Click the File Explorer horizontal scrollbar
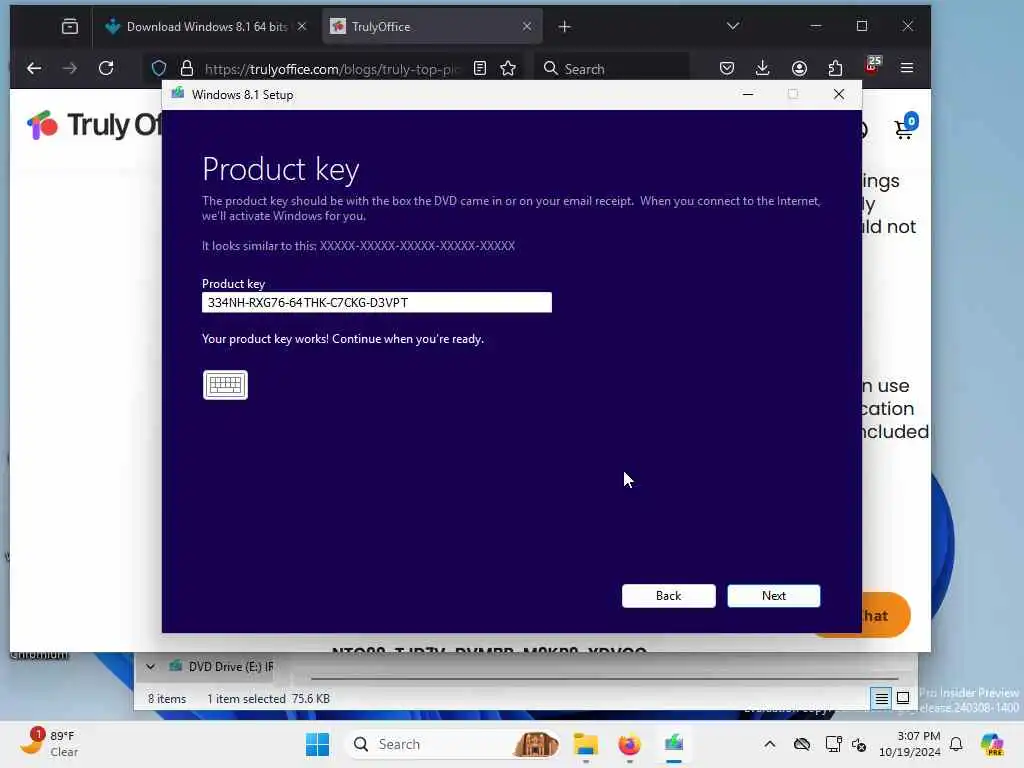 click(x=605, y=679)
